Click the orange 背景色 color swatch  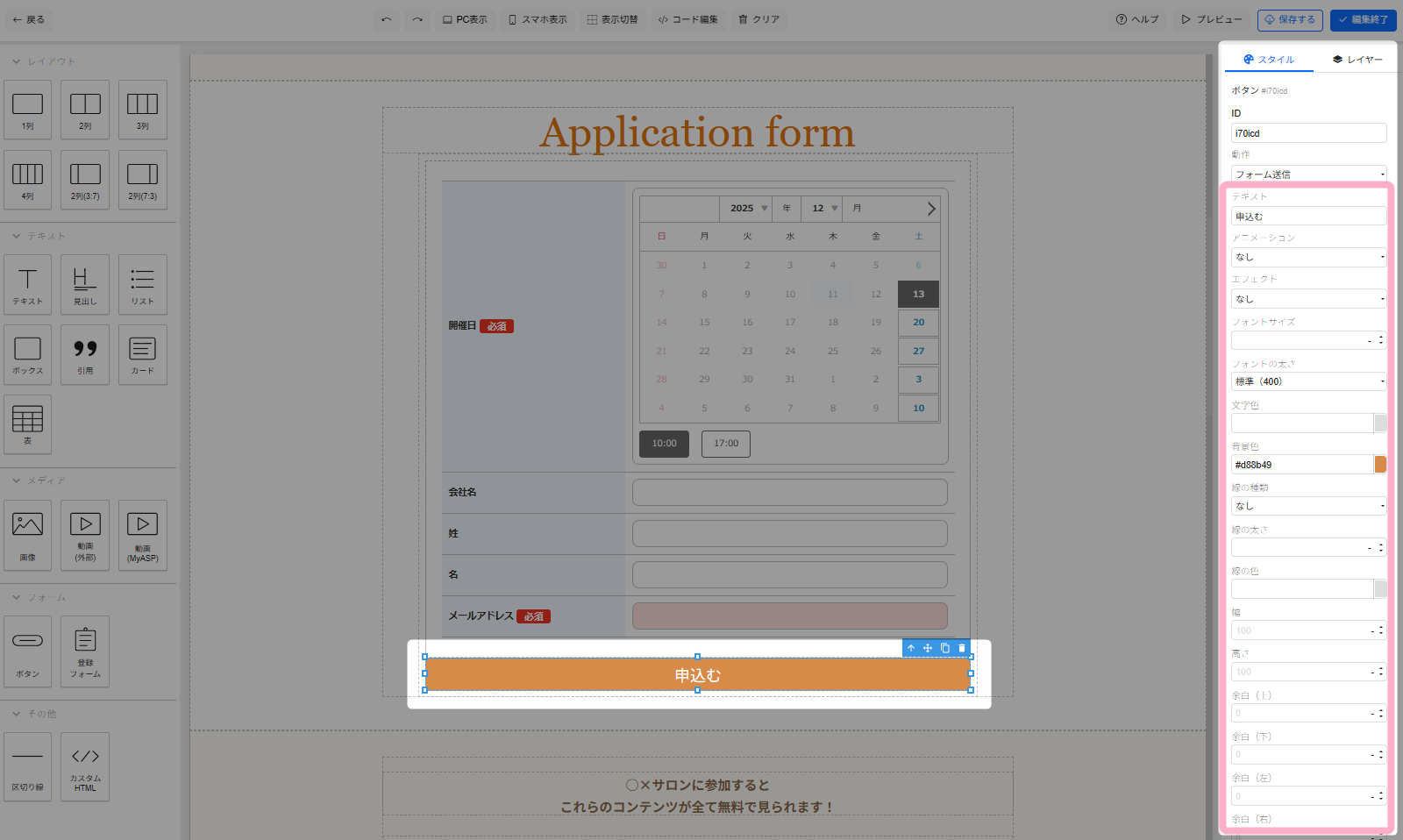(x=1380, y=465)
